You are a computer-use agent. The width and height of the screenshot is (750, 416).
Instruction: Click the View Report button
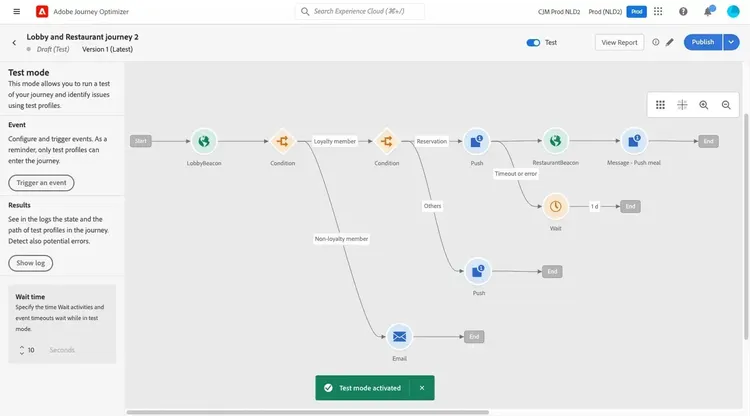(x=619, y=42)
